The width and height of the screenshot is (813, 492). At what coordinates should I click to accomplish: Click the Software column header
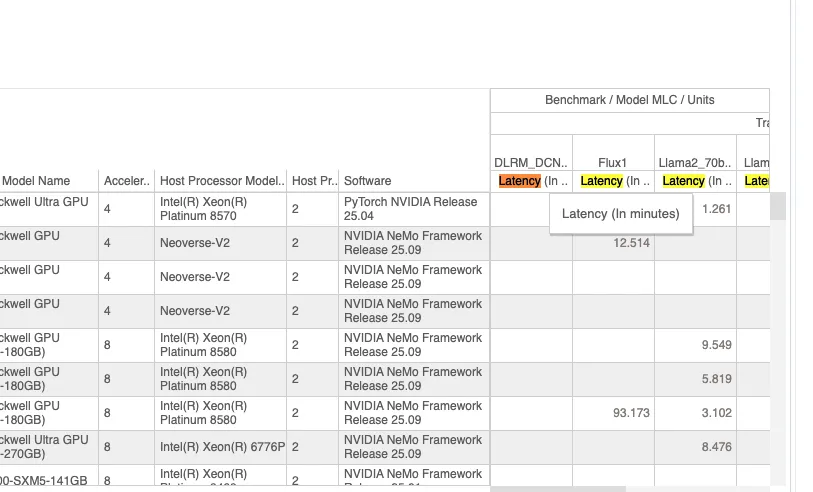click(367, 181)
